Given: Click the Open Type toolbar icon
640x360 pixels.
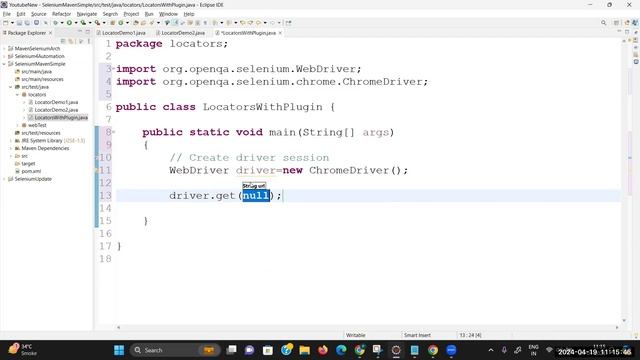Looking at the screenshot, I should click(x=136, y=23).
